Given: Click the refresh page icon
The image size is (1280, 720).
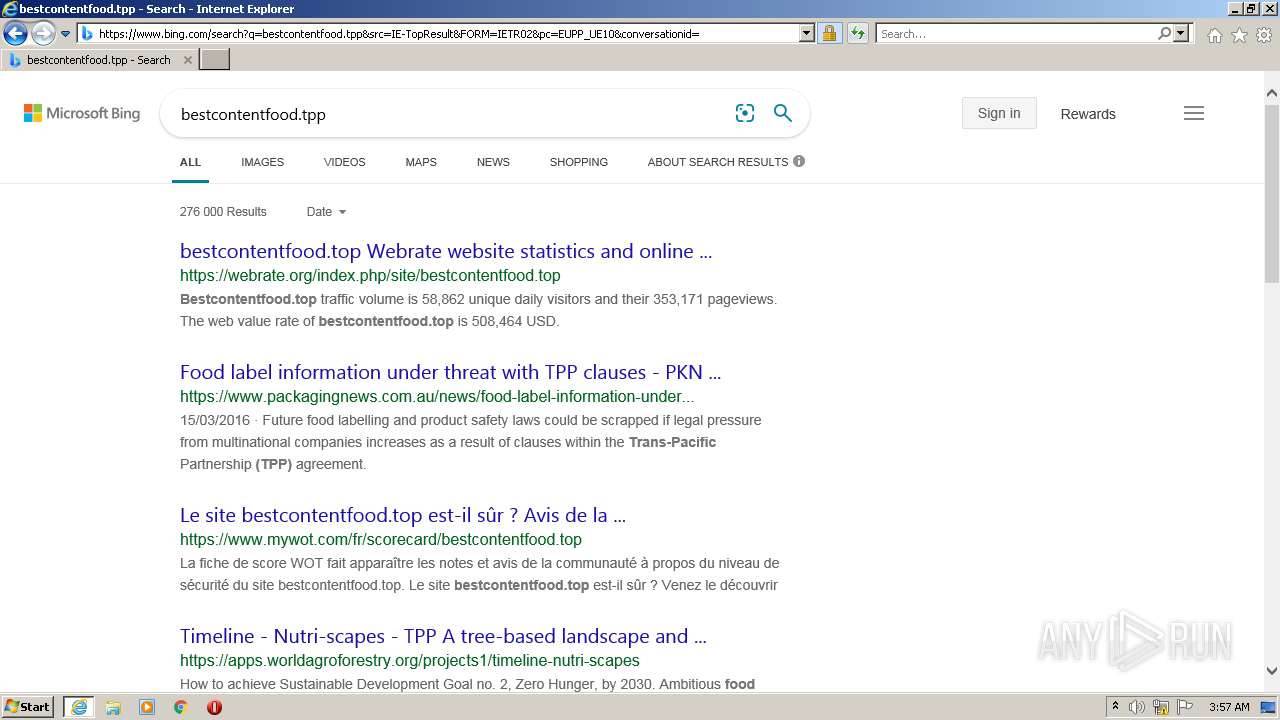Looking at the screenshot, I should click(858, 33).
